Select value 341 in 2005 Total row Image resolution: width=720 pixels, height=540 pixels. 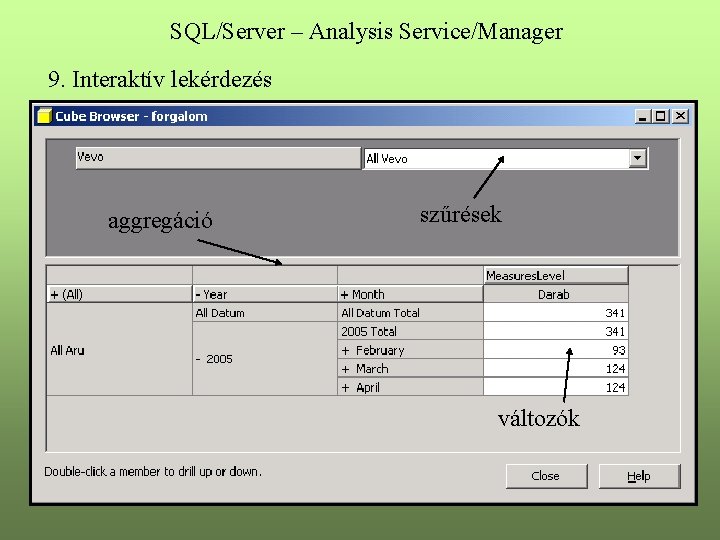coord(556,332)
